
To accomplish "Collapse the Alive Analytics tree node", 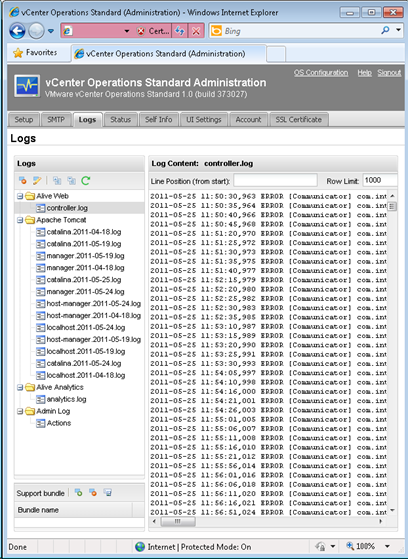I will tap(20, 387).
